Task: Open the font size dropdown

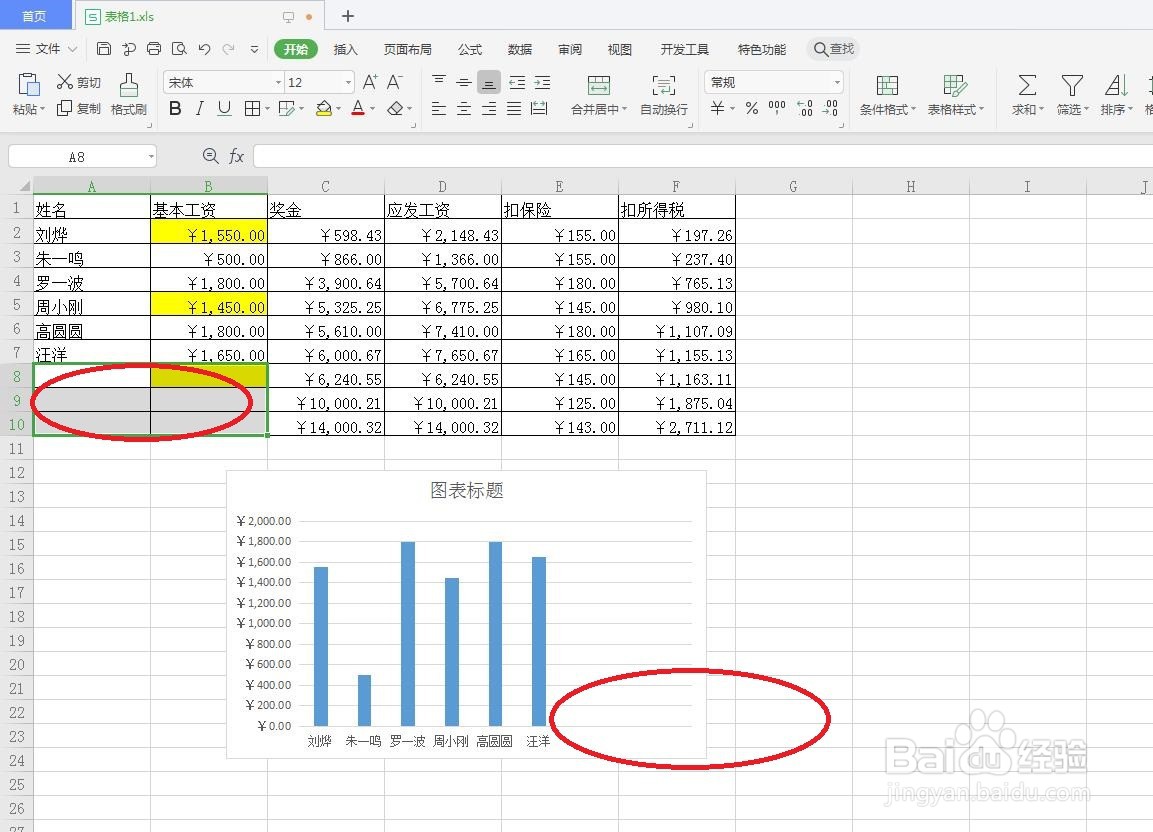Action: tap(349, 82)
